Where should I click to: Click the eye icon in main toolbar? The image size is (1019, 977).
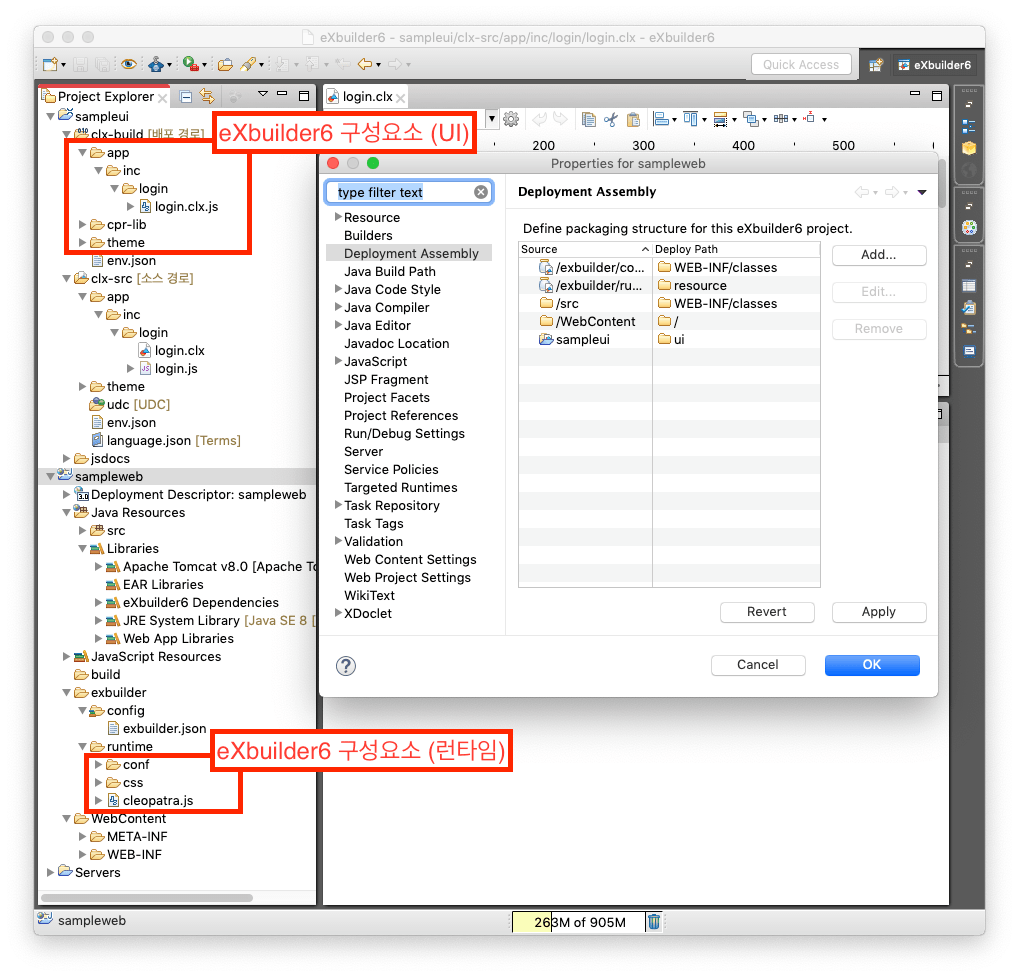point(128,65)
